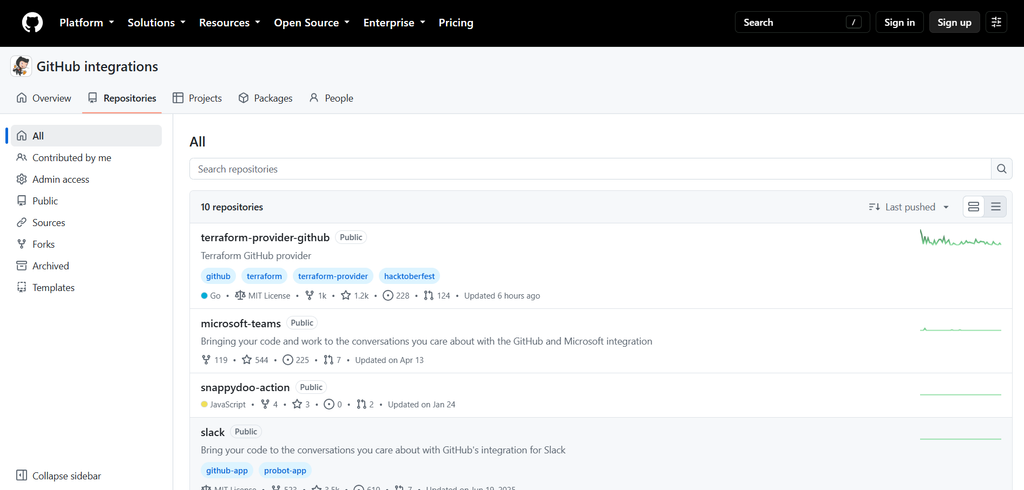Focus the top Search box

point(803,22)
